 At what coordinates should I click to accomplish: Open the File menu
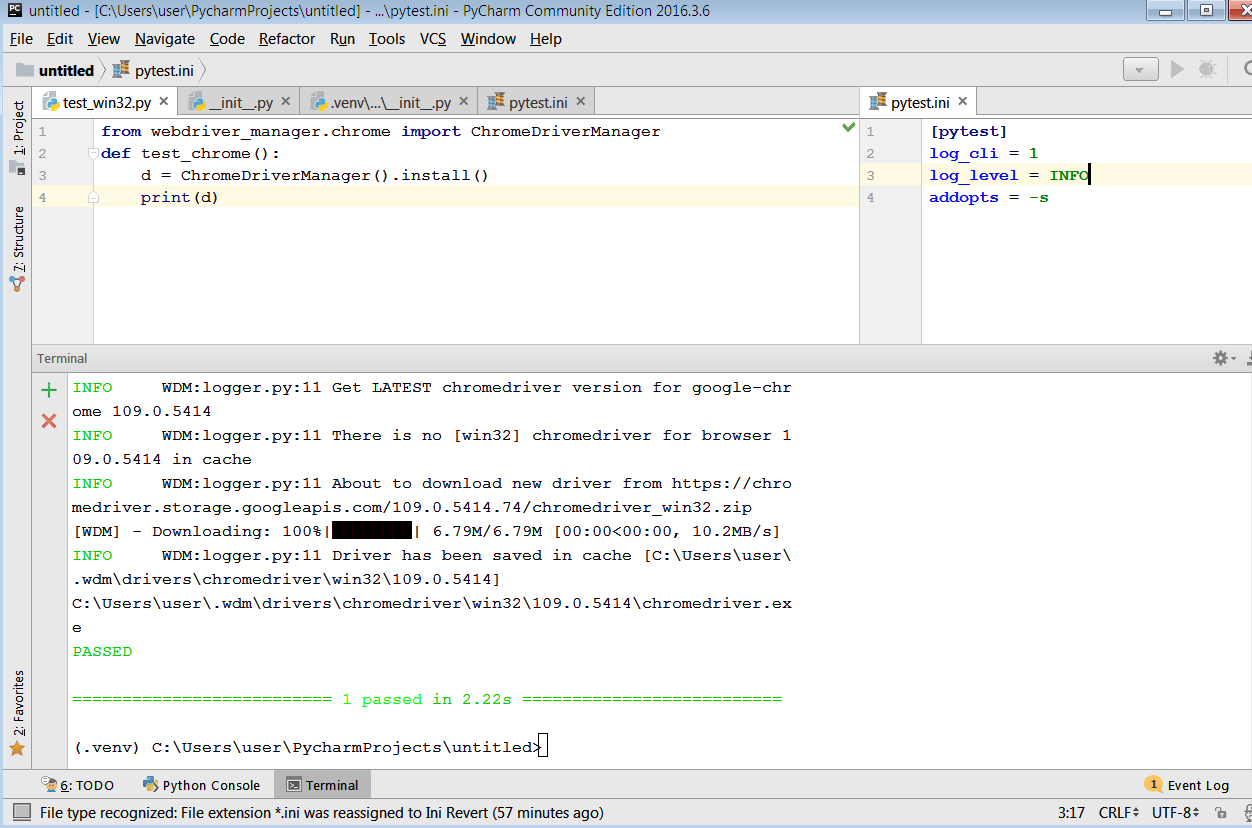21,39
